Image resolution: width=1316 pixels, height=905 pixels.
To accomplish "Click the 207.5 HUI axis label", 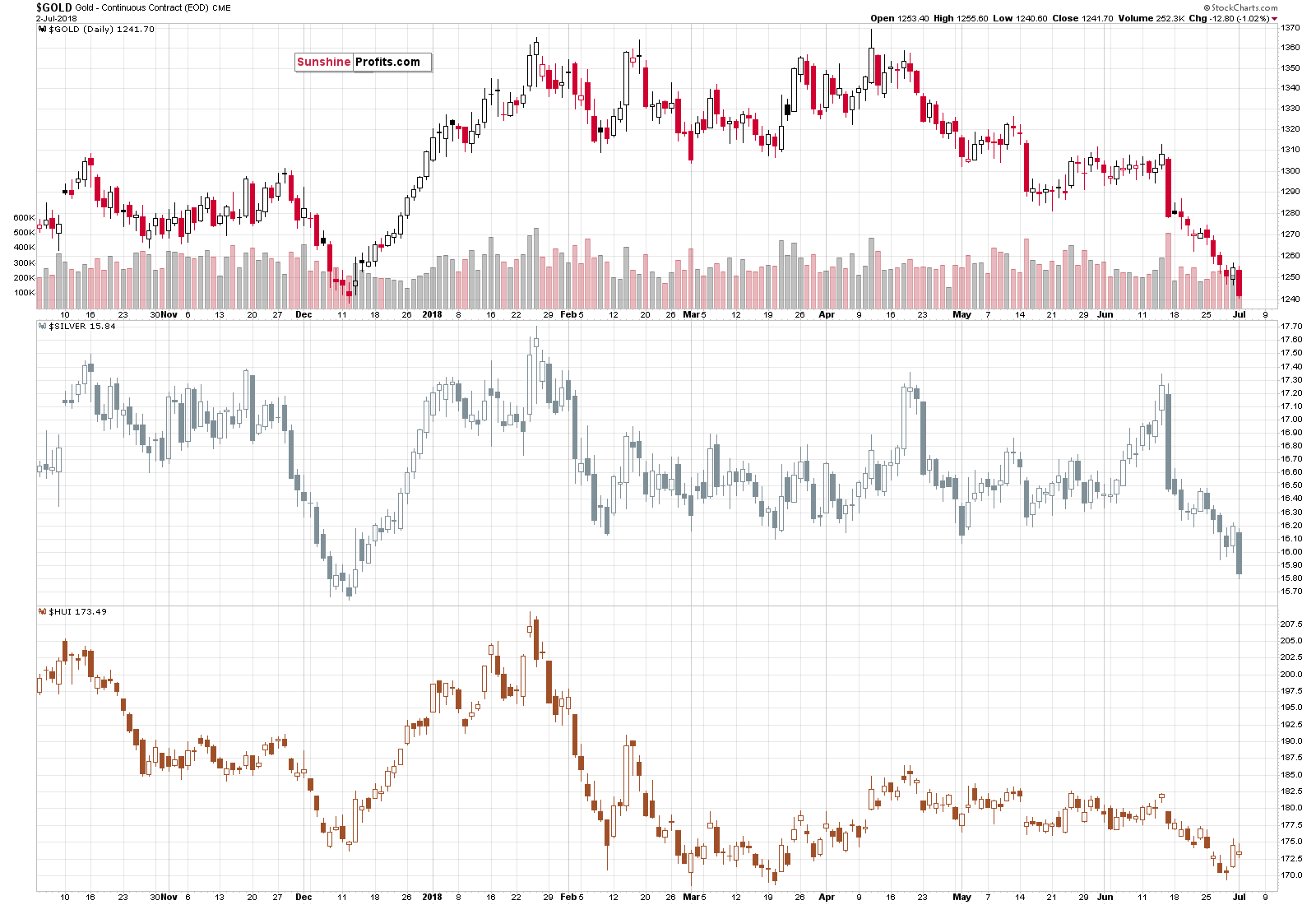I will click(x=1291, y=624).
